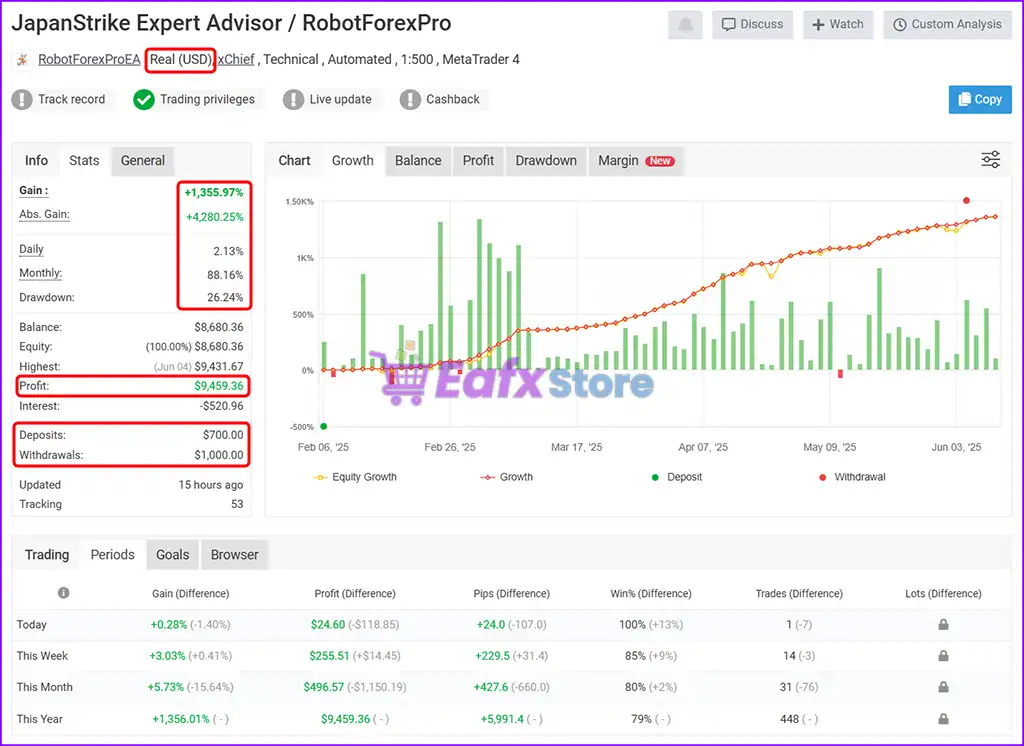The height and width of the screenshot is (746, 1024).
Task: Toggle Withdrawal markers in chart legend
Action: 852,477
